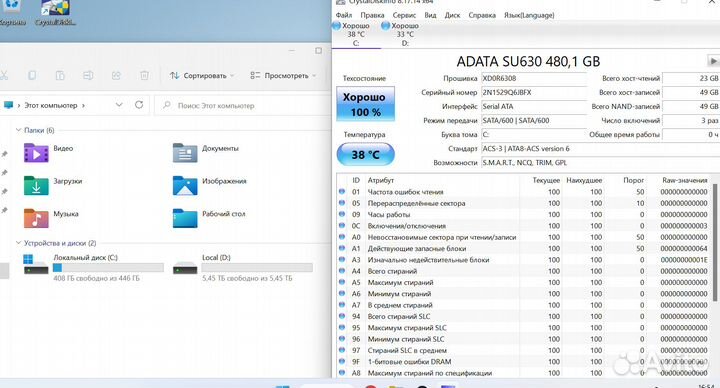Click the Rename icon in Explorer toolbar
The image size is (720, 388).
[x=88, y=75]
